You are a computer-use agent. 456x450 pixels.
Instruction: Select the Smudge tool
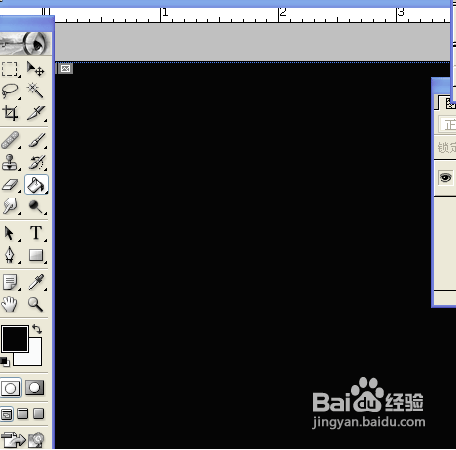(10, 206)
